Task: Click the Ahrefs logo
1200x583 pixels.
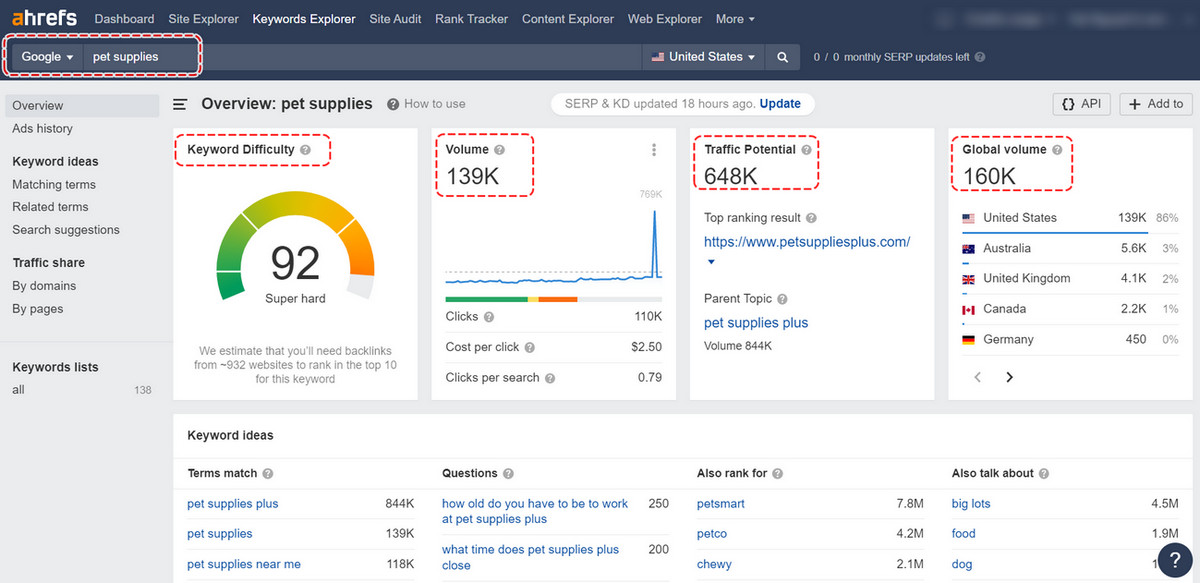Action: 45,19
